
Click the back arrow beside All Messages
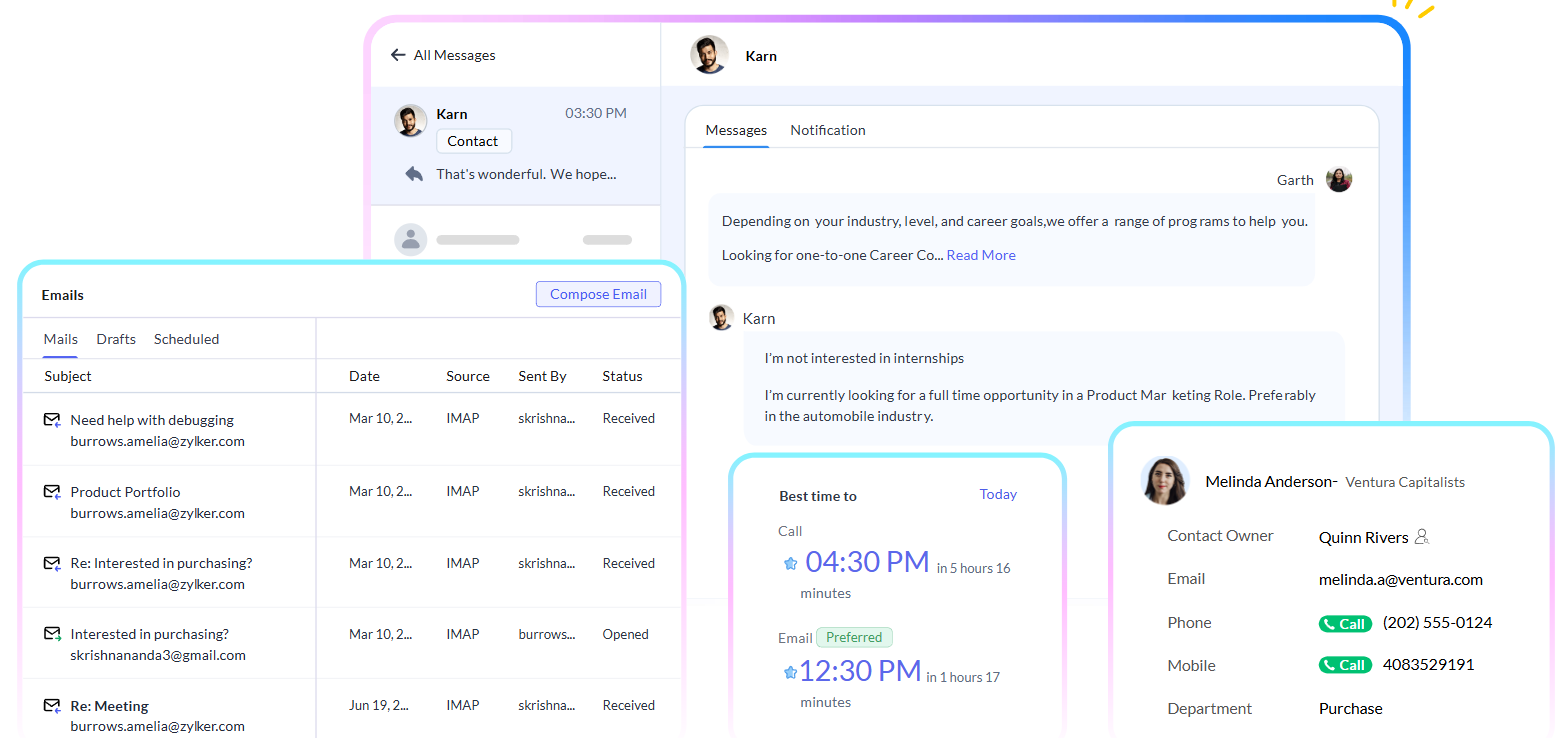[398, 55]
